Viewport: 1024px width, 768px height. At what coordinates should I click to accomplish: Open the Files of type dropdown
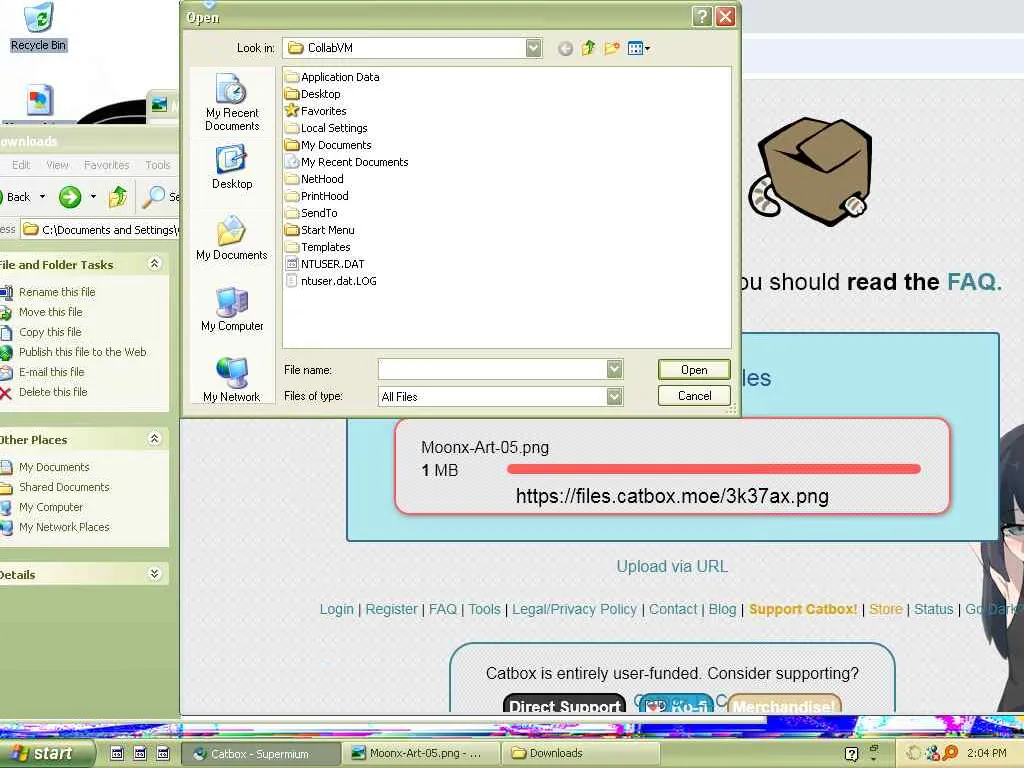pos(615,396)
